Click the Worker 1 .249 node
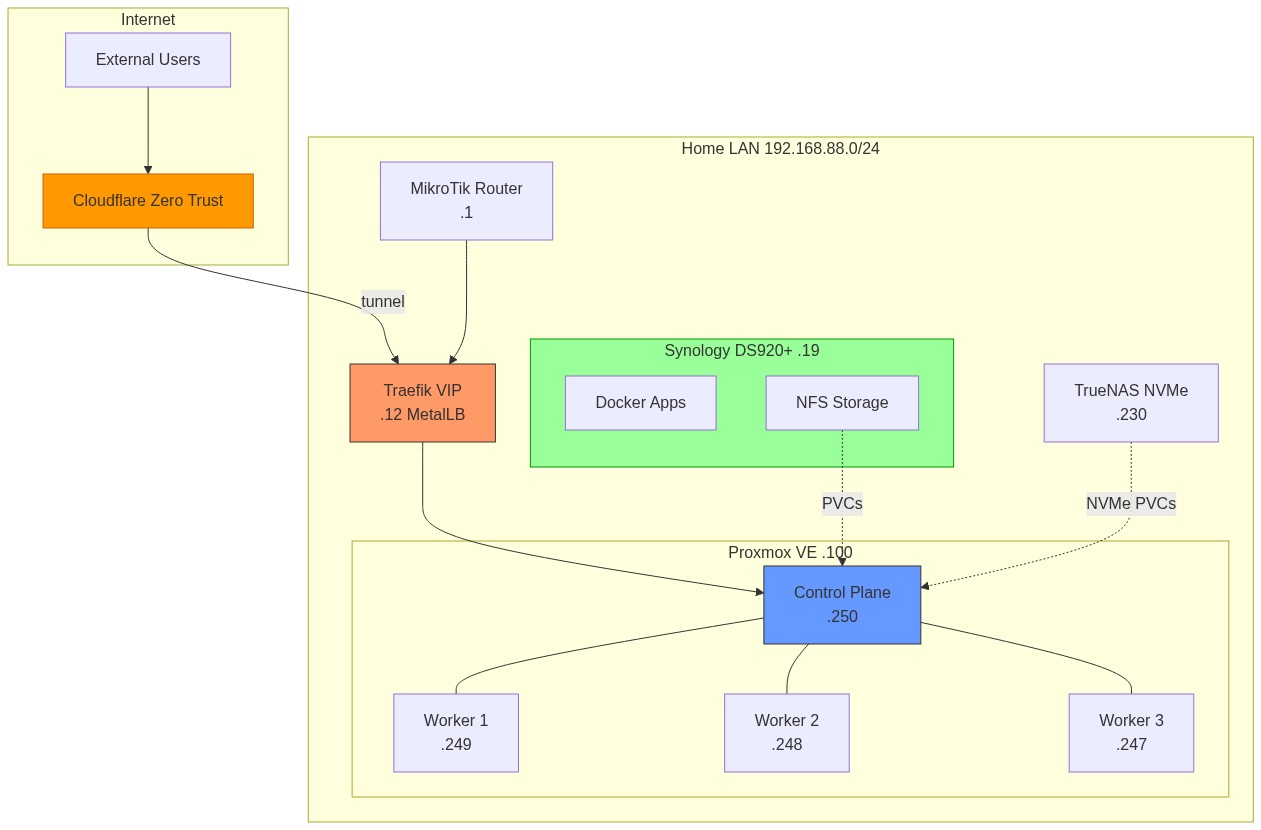Image resolution: width=1261 pixels, height=830 pixels. pyautogui.click(x=456, y=732)
